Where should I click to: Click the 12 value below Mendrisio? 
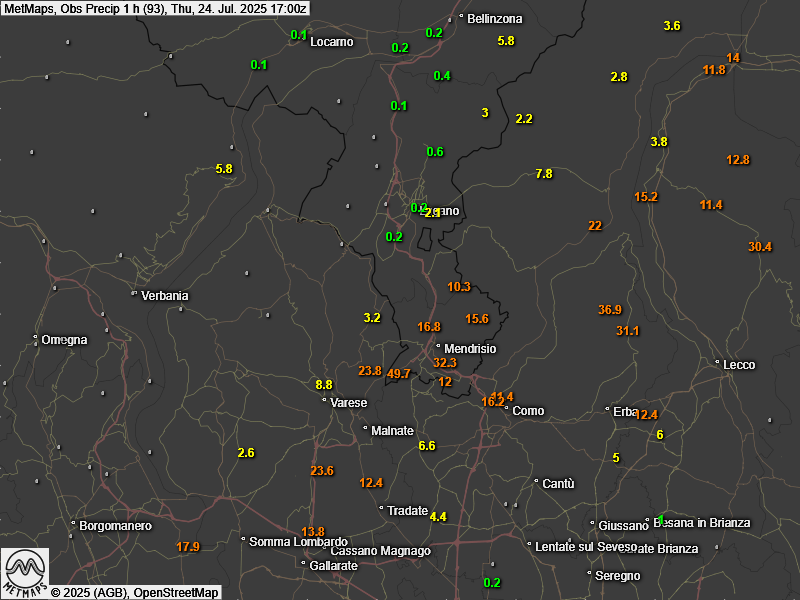point(445,382)
